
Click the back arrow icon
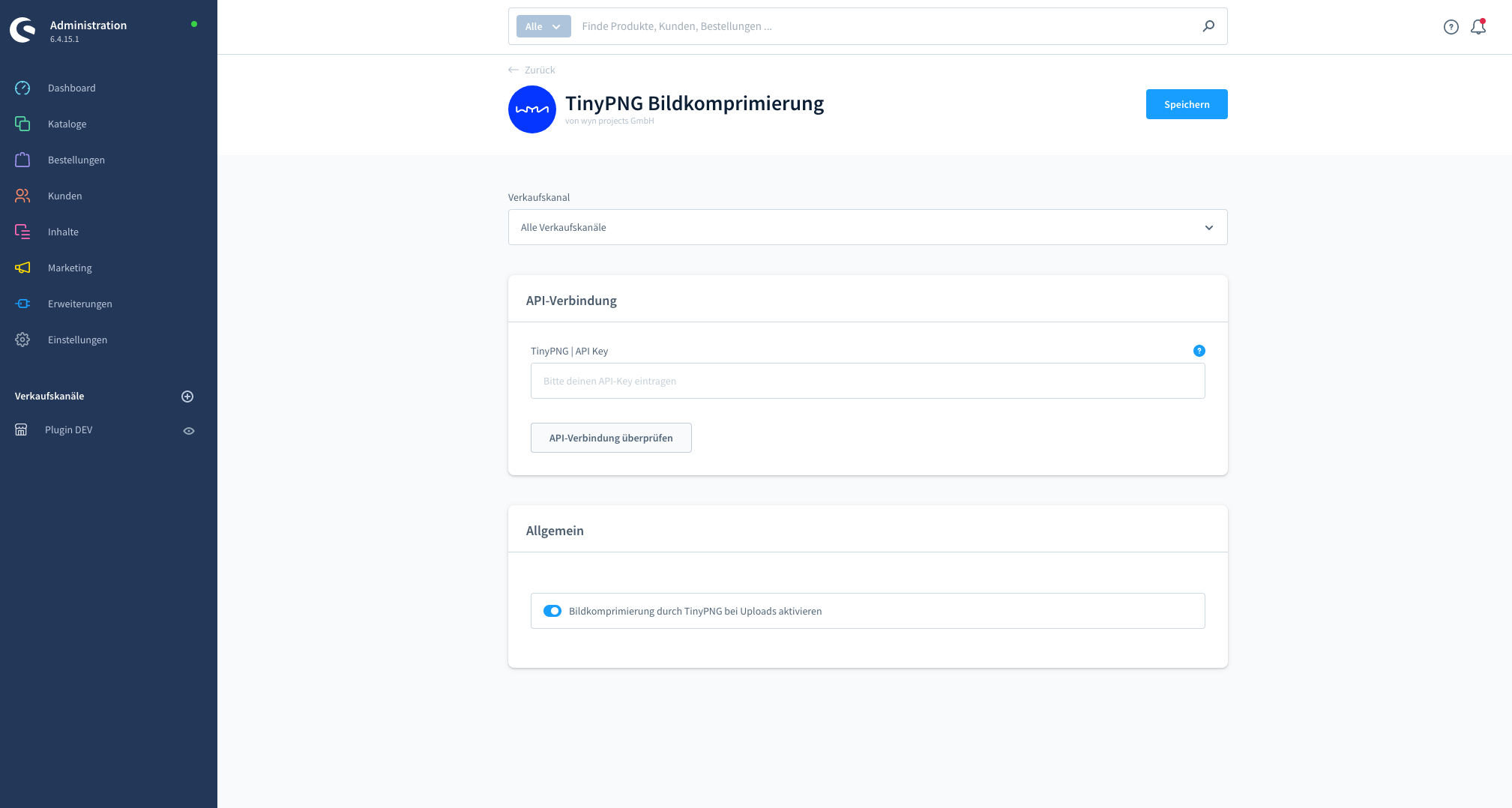[x=513, y=70]
